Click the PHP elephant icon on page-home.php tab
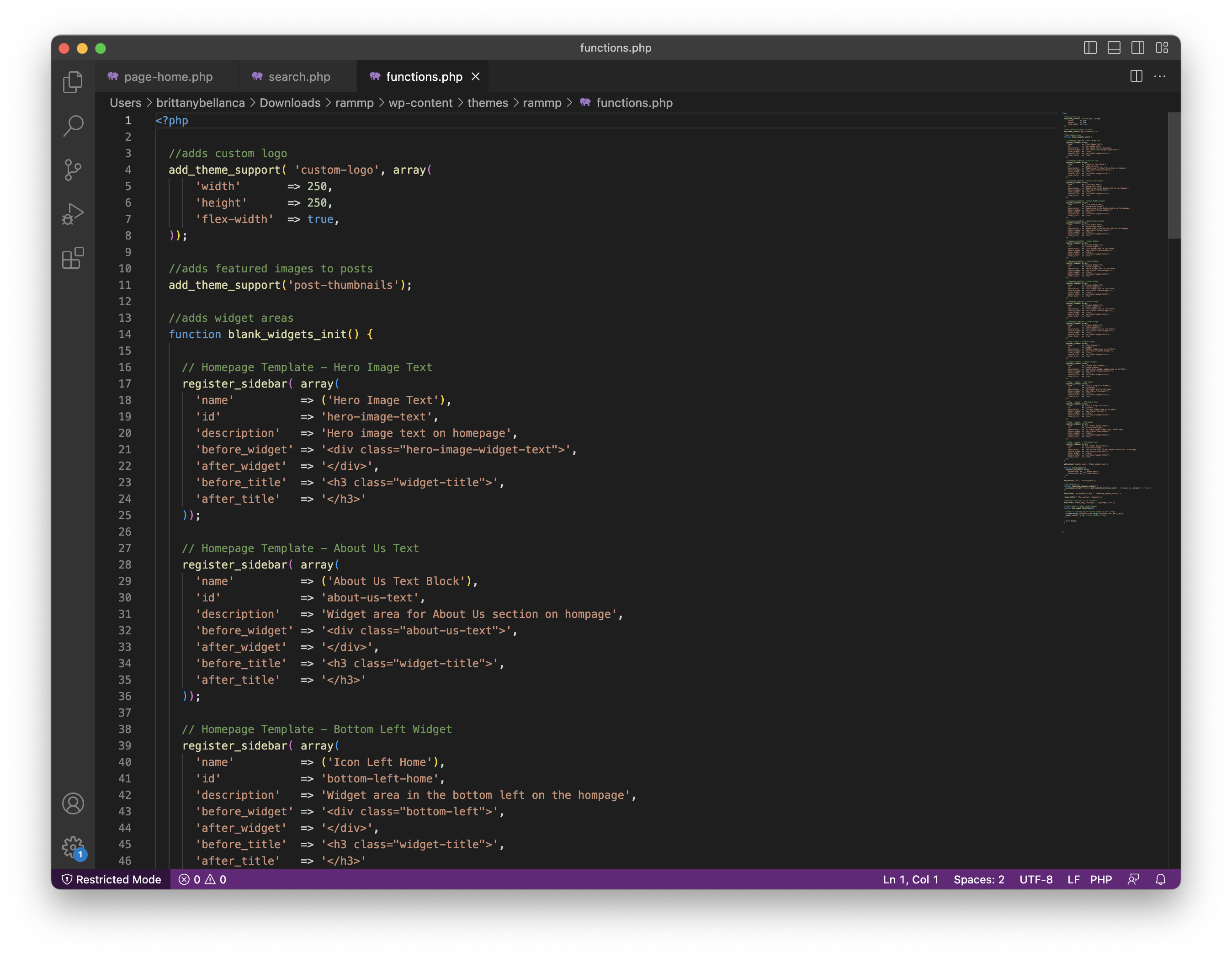The width and height of the screenshot is (1232, 957). [x=113, y=76]
